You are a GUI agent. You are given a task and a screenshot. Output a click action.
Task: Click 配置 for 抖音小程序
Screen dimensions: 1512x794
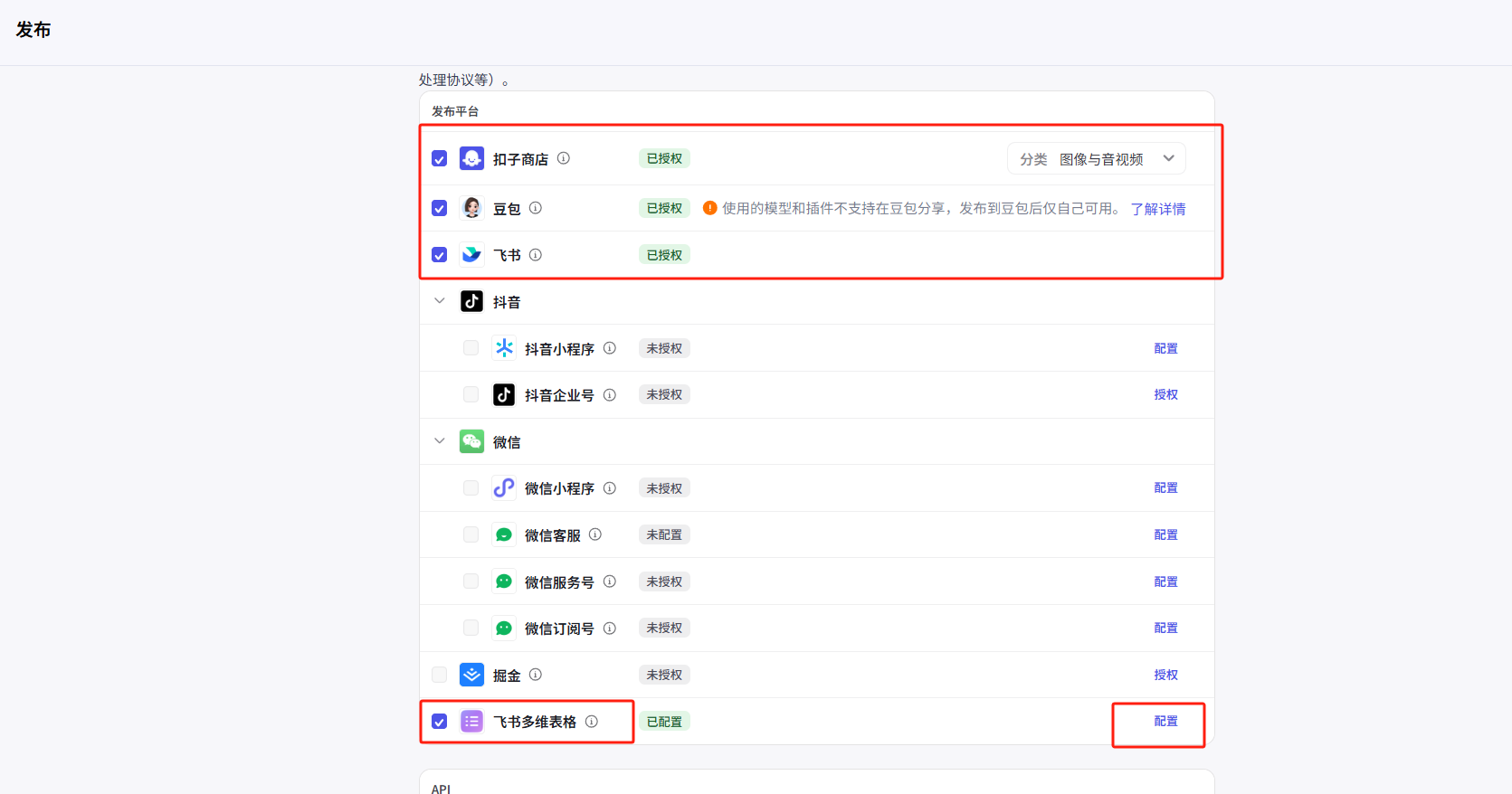tap(1166, 348)
